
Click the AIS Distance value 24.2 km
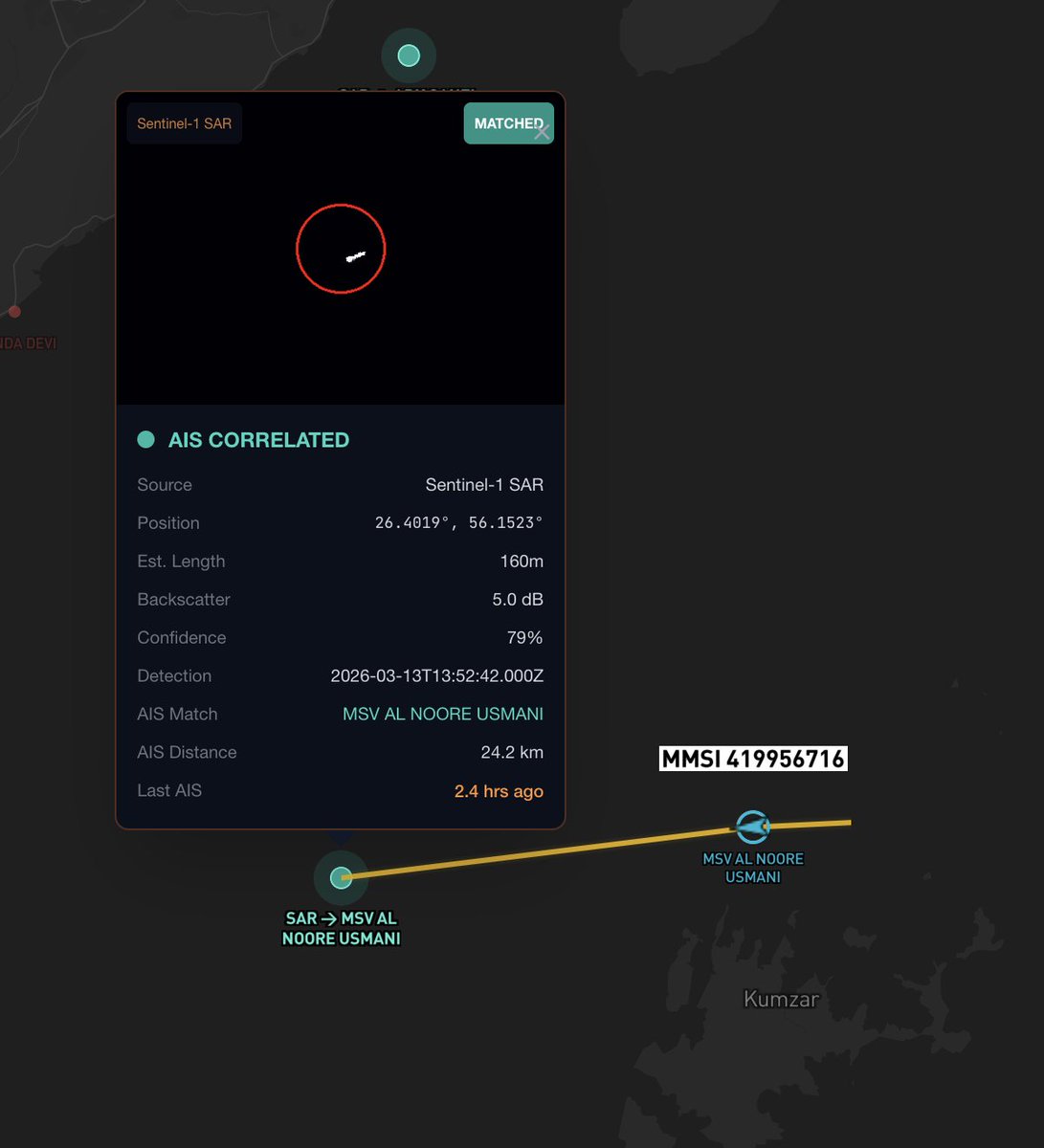coord(512,752)
